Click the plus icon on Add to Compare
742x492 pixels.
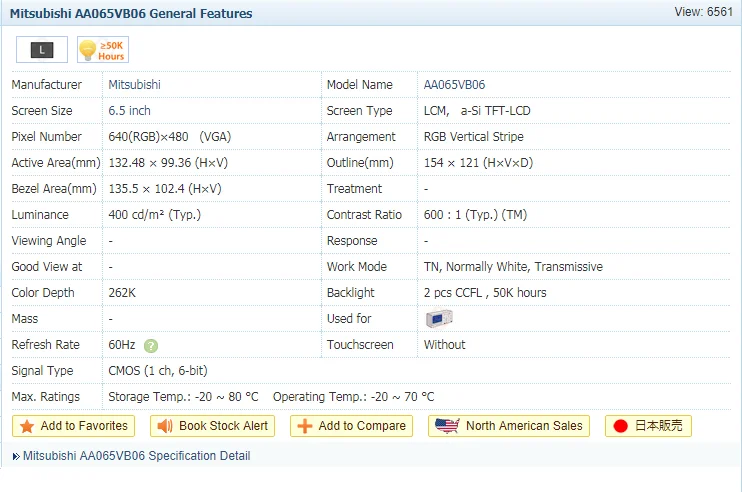click(304, 426)
